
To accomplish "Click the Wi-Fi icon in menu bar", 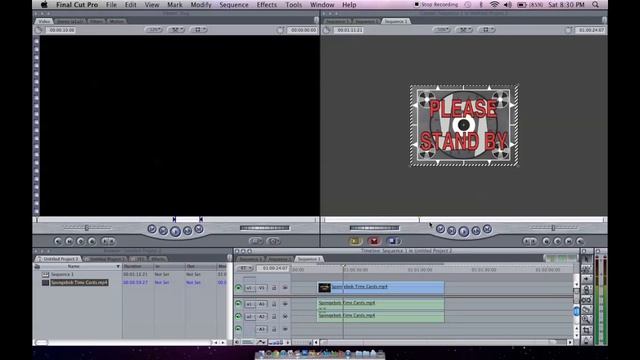I will [x=494, y=4].
